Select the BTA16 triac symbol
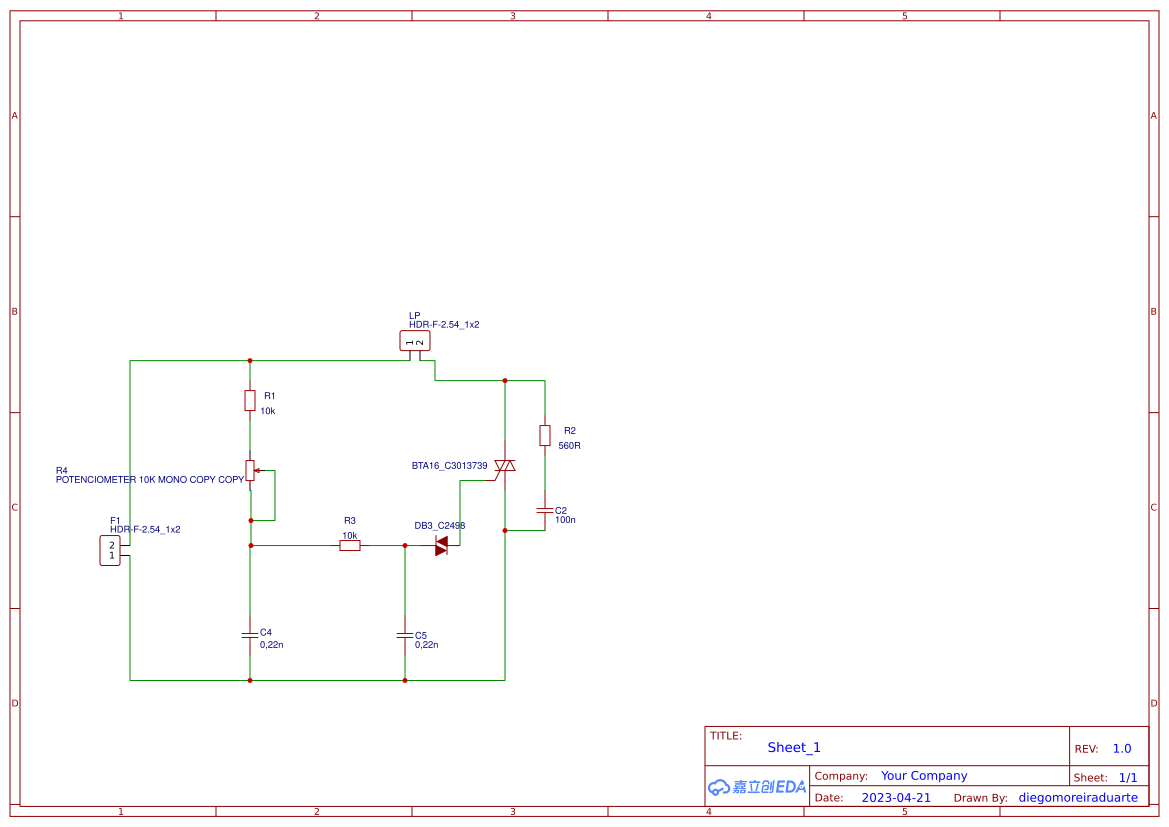This screenshot has height=827, width=1169. [x=505, y=465]
